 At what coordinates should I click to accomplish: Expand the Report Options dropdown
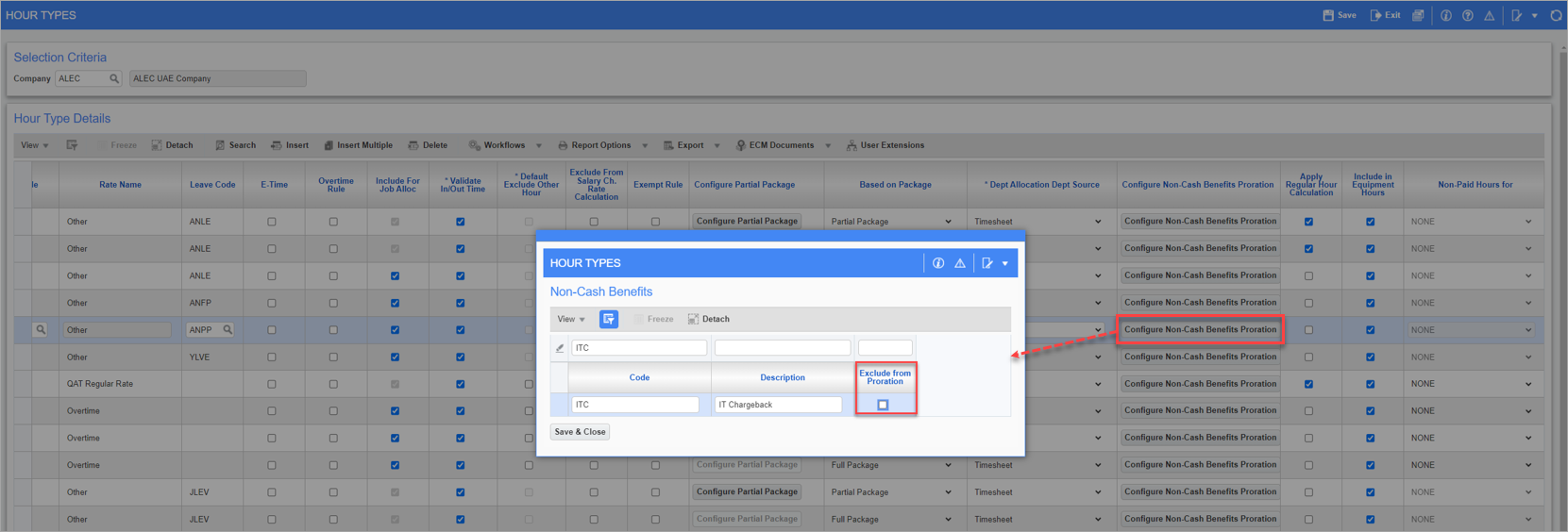coord(645,146)
